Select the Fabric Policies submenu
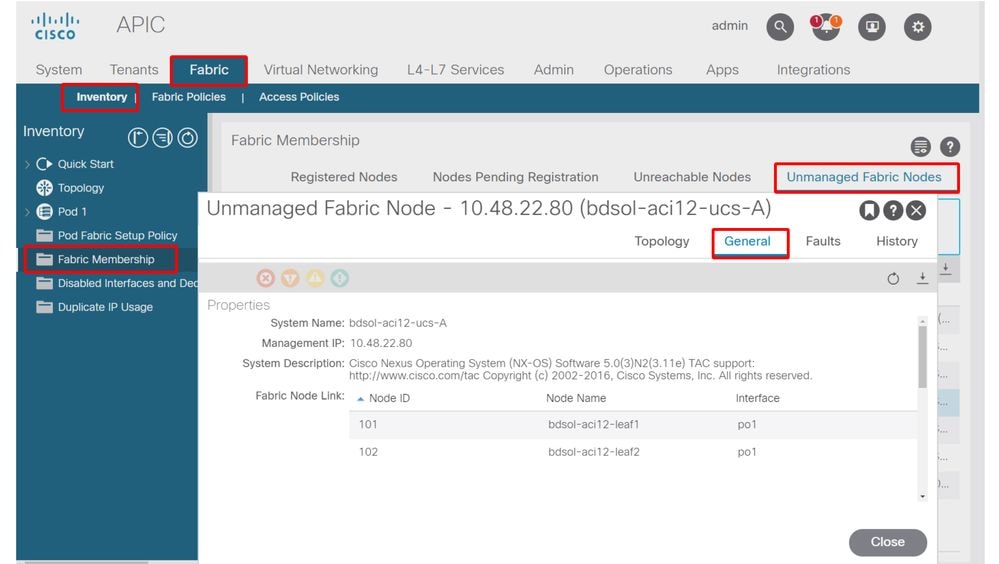The height and width of the screenshot is (564, 999). tap(189, 97)
